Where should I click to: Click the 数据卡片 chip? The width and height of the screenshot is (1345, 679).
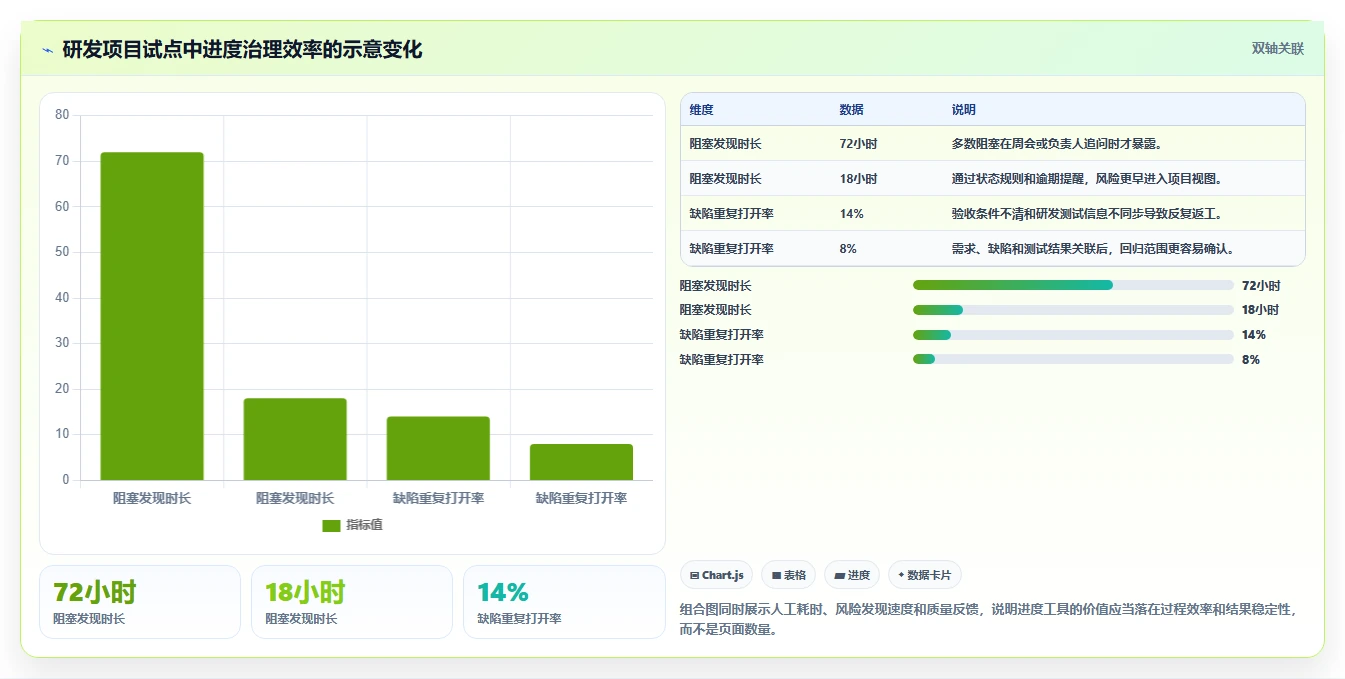pyautogui.click(x=925, y=575)
